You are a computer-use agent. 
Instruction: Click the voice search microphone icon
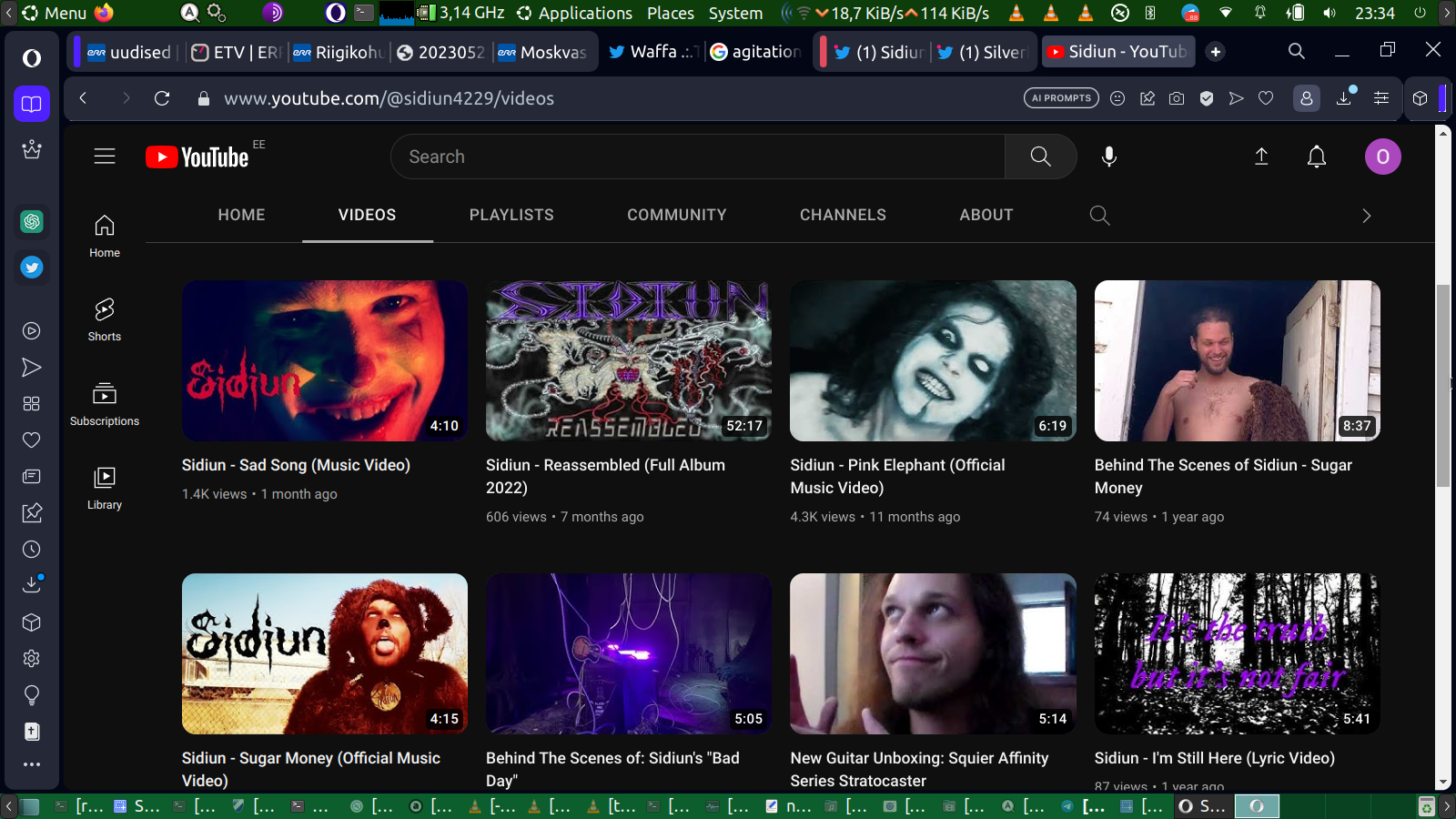click(1108, 157)
